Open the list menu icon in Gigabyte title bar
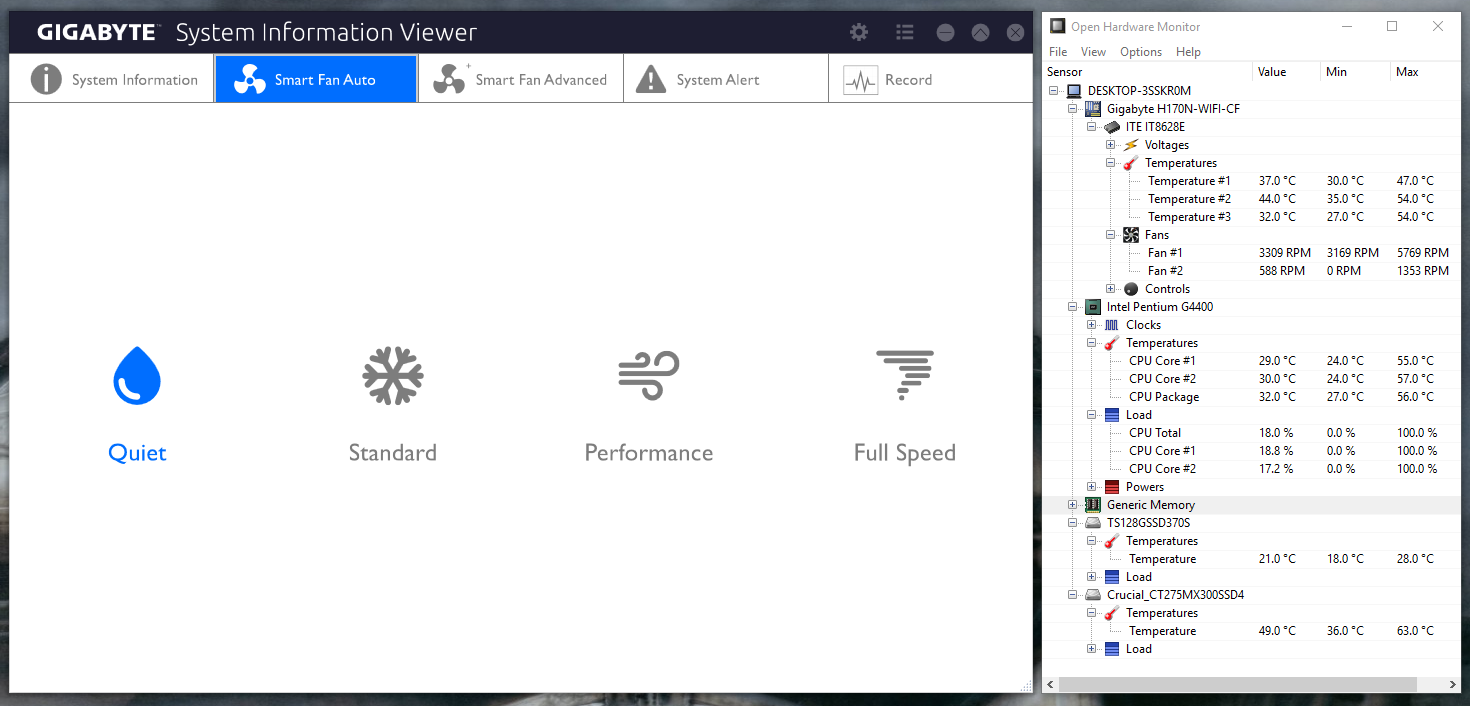 coord(905,32)
